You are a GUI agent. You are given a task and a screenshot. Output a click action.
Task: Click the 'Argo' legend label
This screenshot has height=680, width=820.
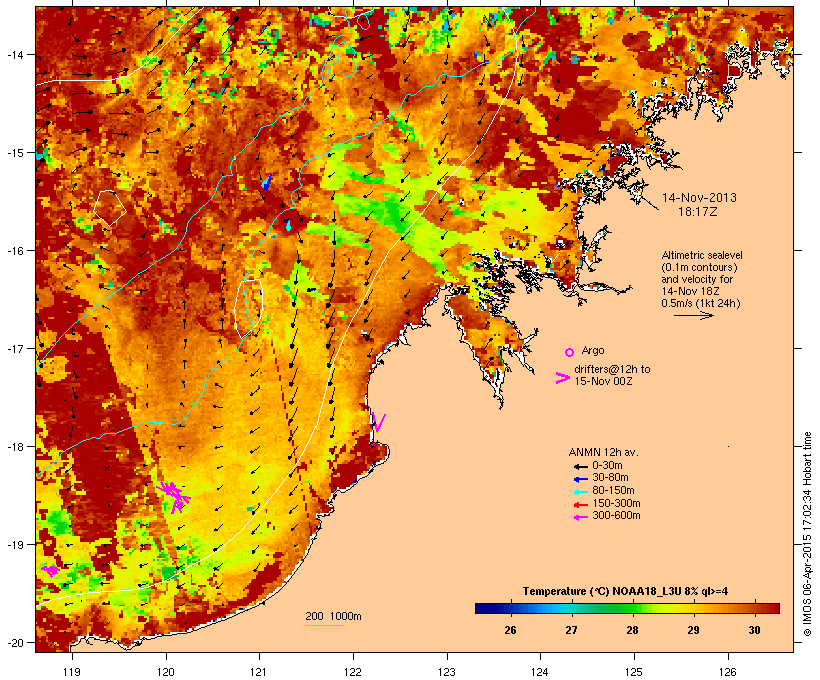point(593,350)
